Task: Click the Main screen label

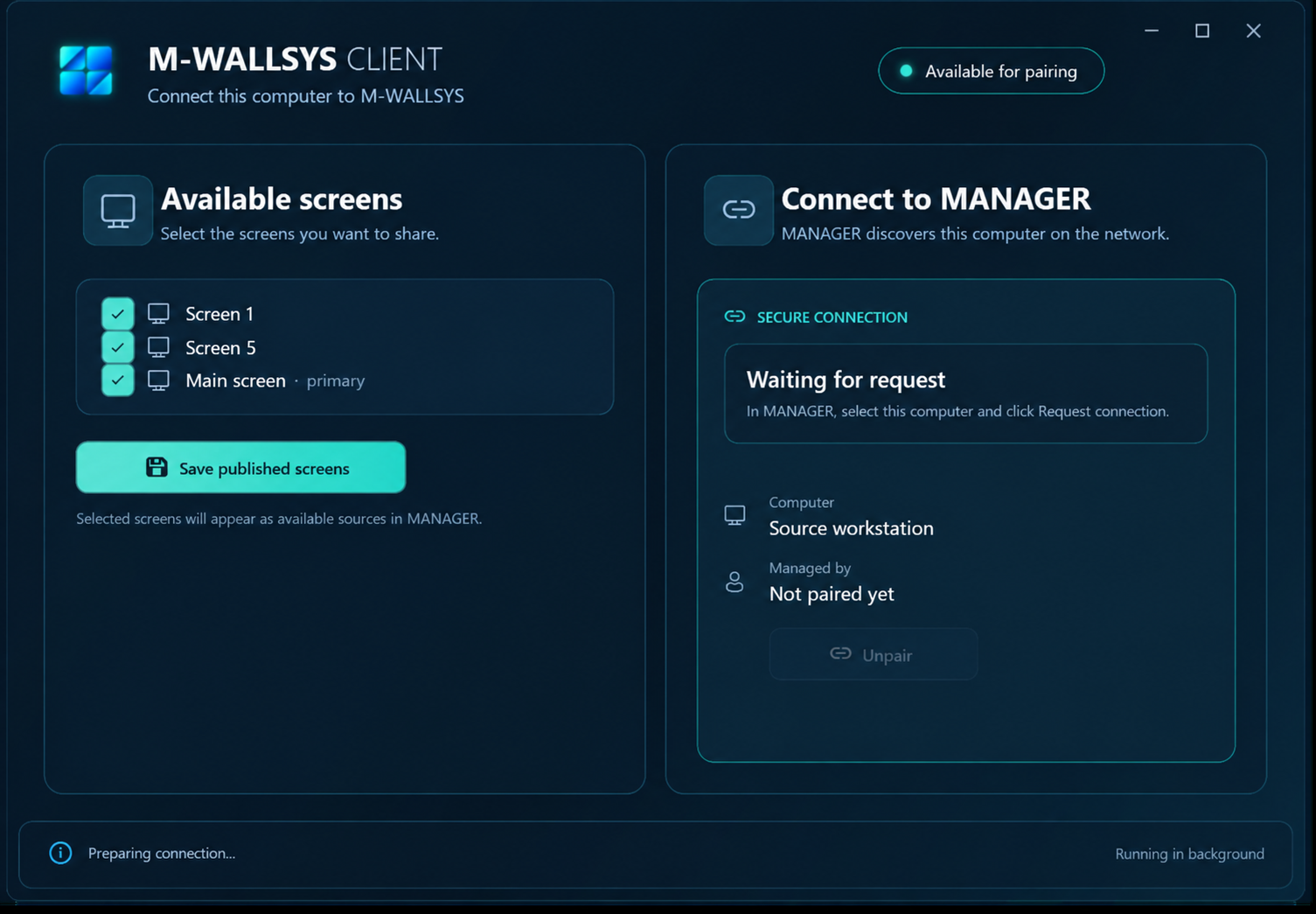Action: pos(236,380)
